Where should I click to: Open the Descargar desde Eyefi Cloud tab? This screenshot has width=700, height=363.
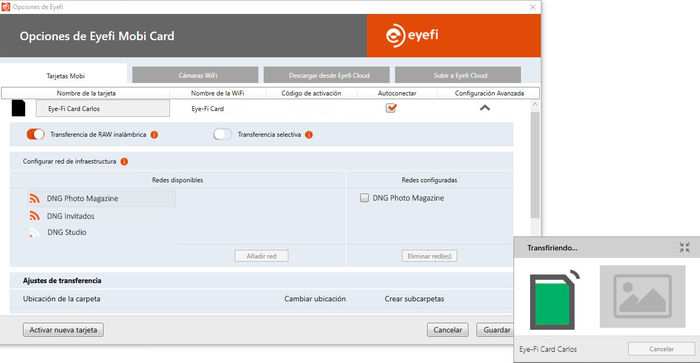click(x=327, y=75)
